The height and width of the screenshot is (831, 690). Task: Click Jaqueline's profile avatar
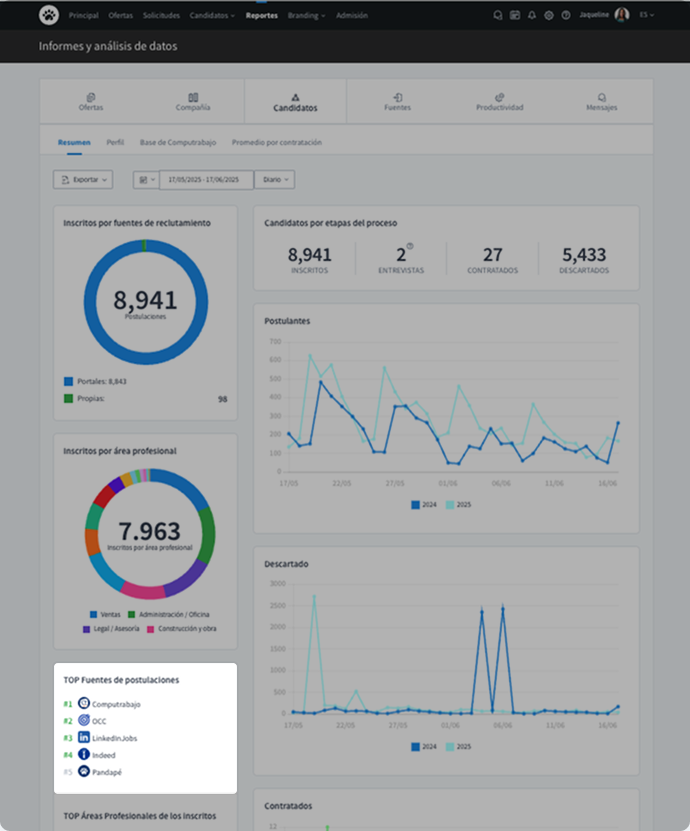(622, 15)
